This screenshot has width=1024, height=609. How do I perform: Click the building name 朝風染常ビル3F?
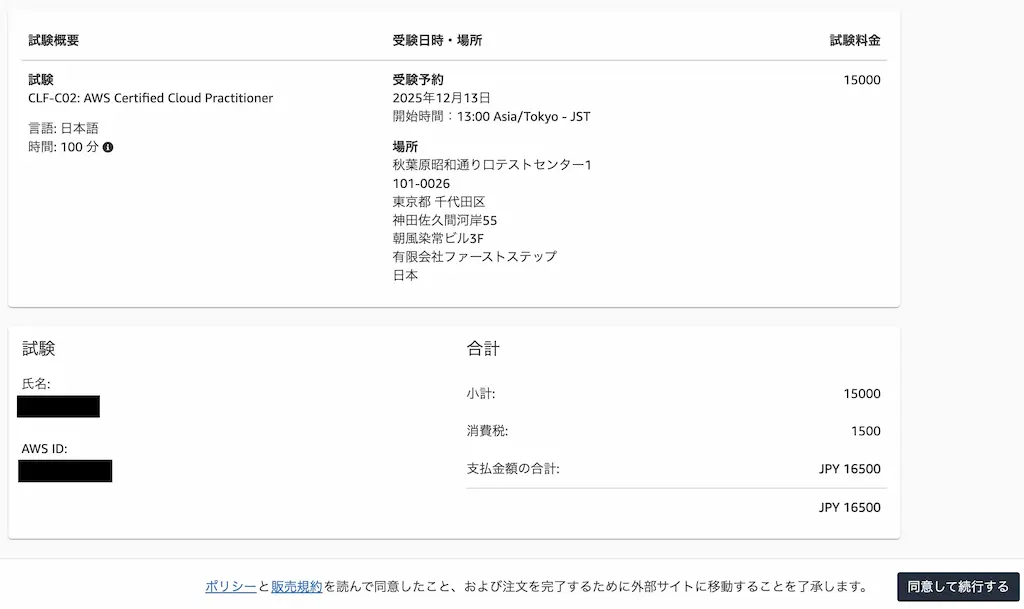(x=438, y=238)
